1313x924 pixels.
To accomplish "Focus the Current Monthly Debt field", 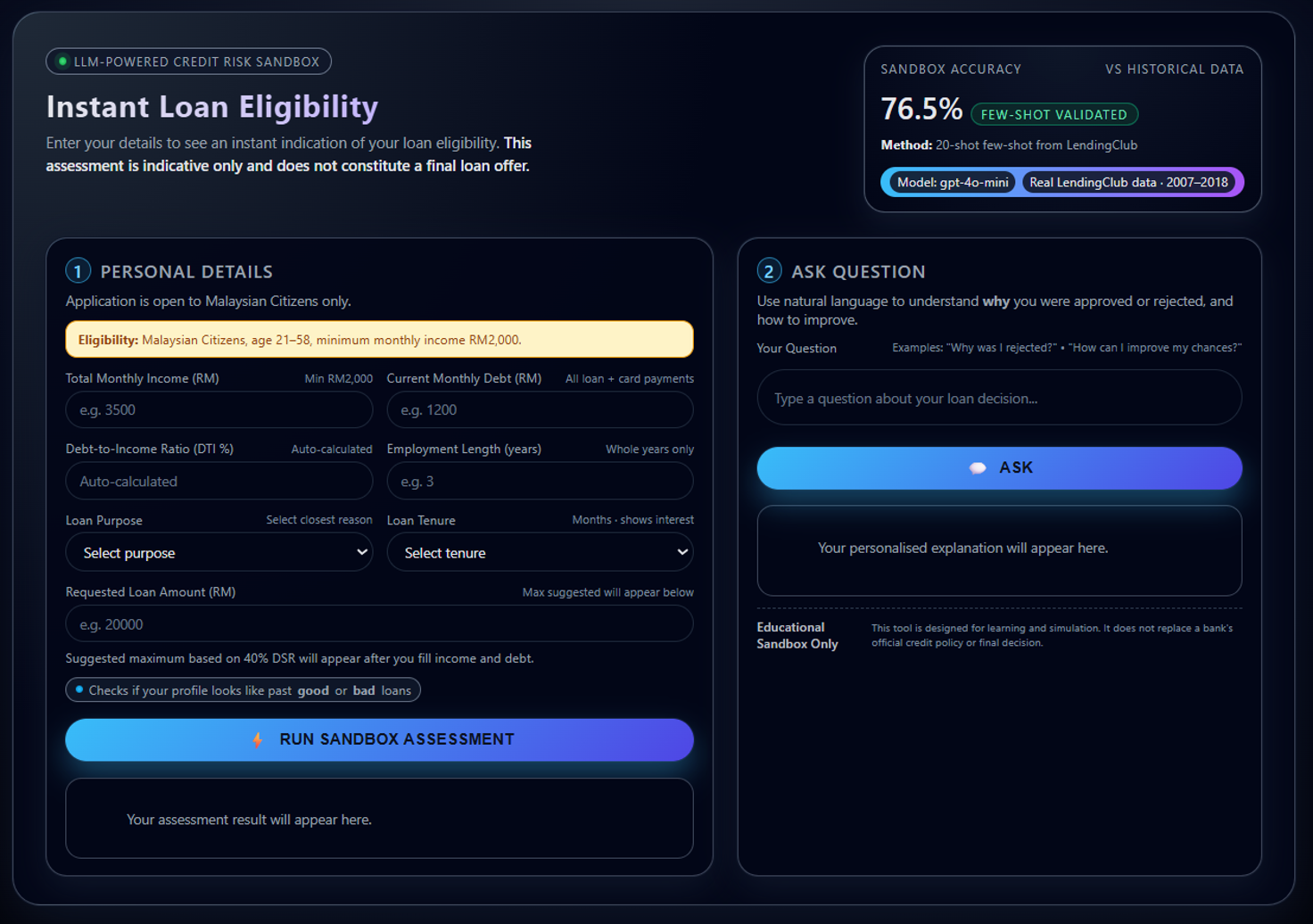I will [540, 410].
